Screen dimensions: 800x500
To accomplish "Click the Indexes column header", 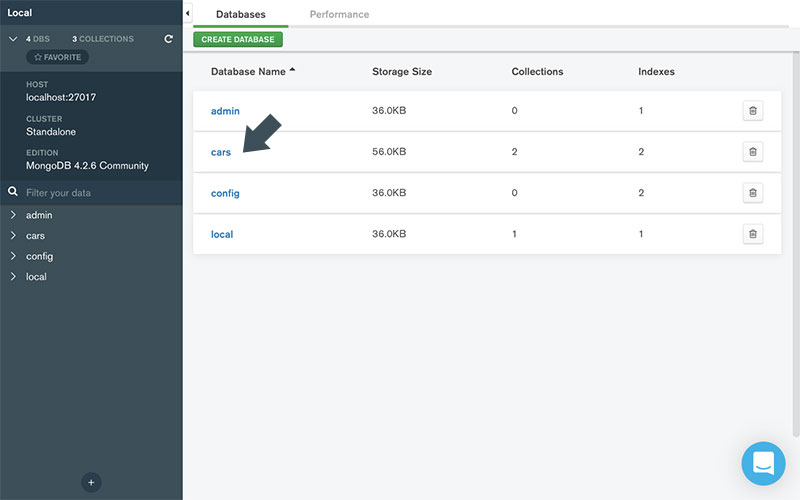I will (x=656, y=71).
